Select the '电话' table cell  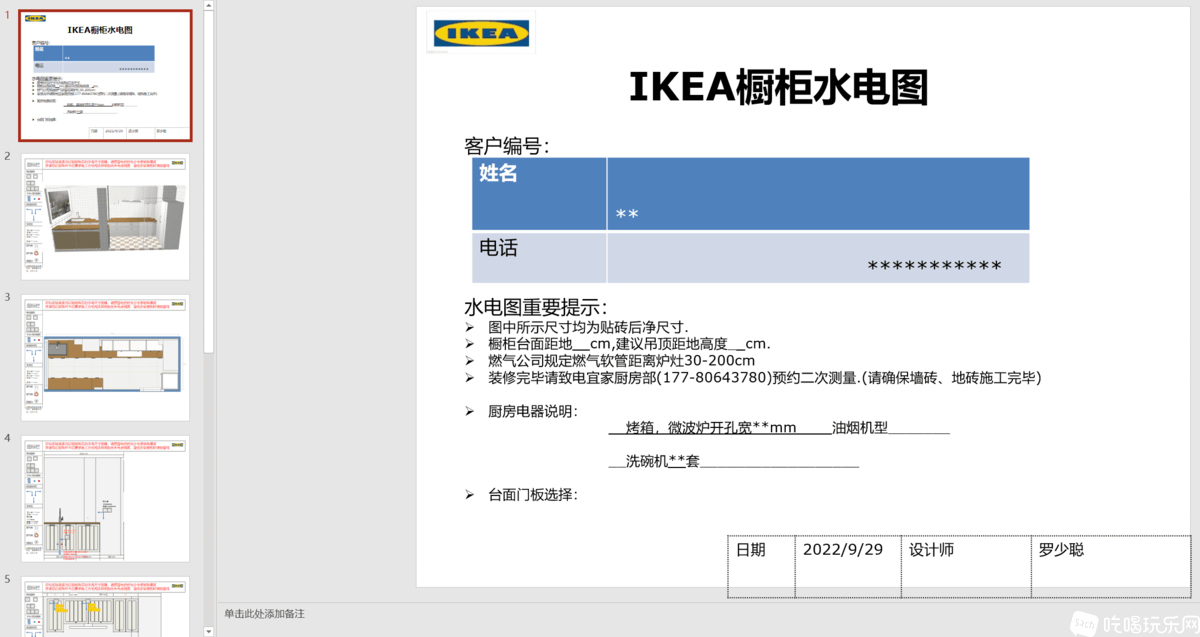coord(539,258)
